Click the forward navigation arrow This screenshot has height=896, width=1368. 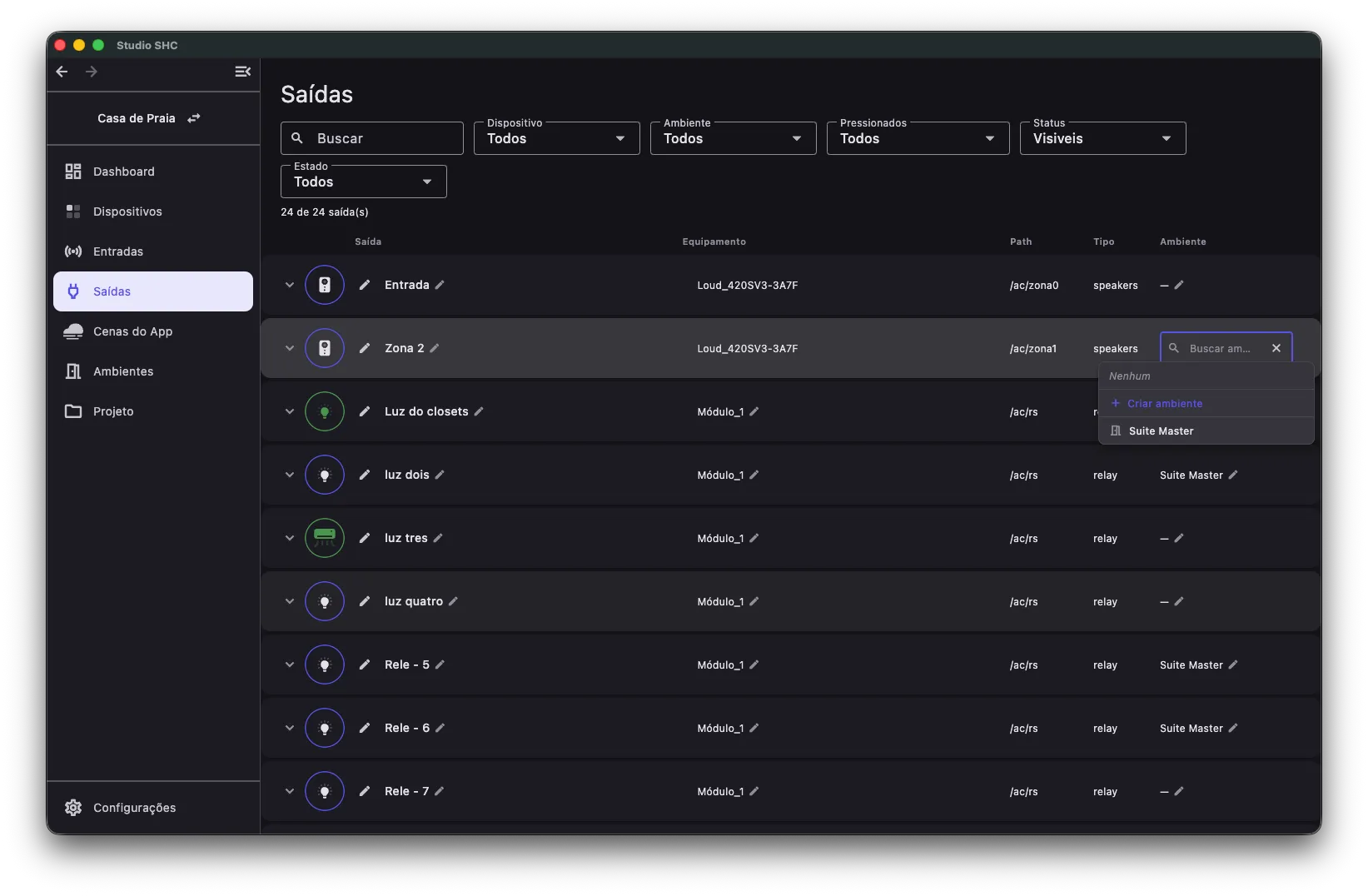92,72
